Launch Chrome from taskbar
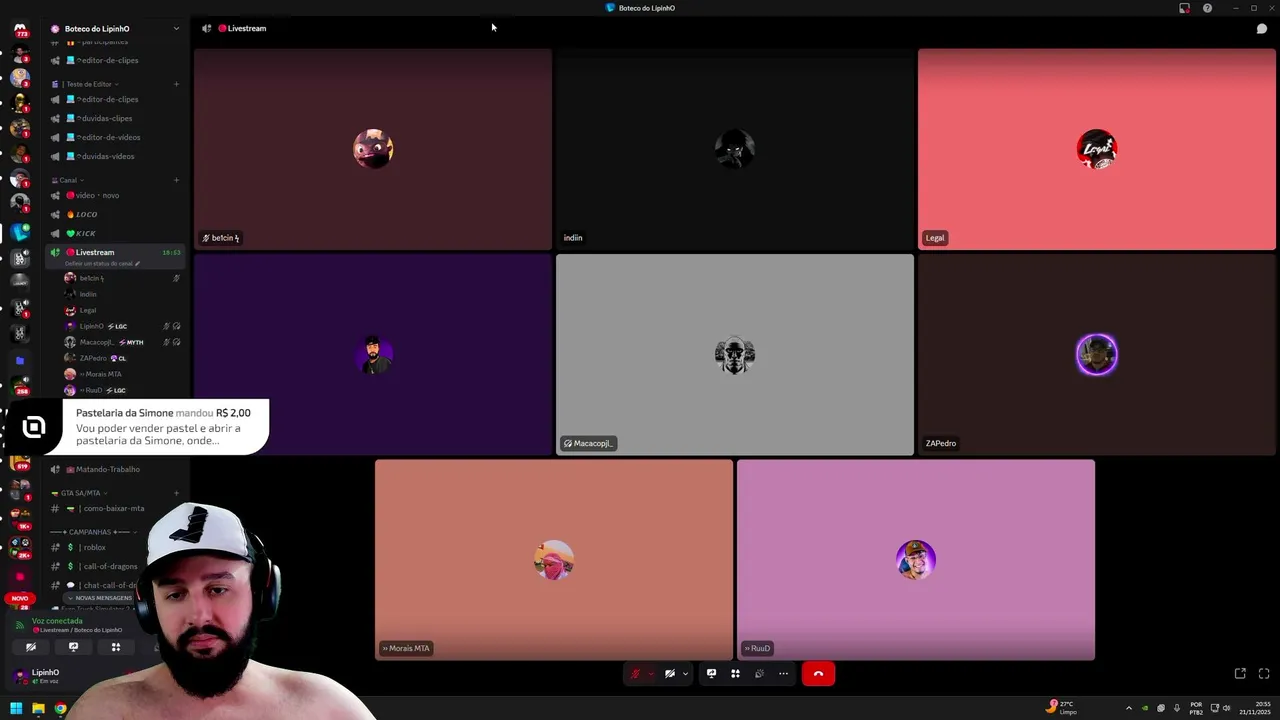1280x720 pixels. (x=60, y=709)
